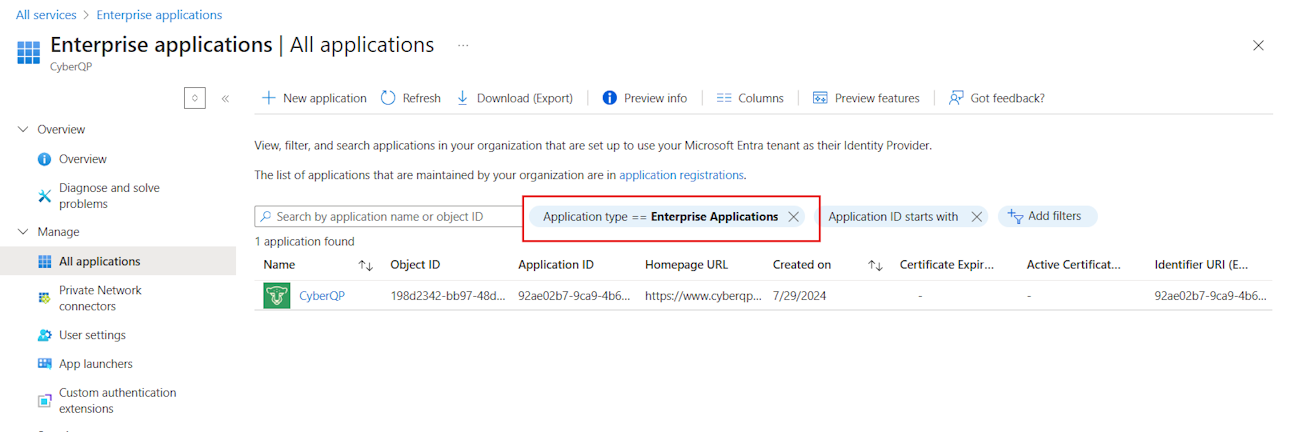Click Download (Export) in toolbar

(515, 98)
